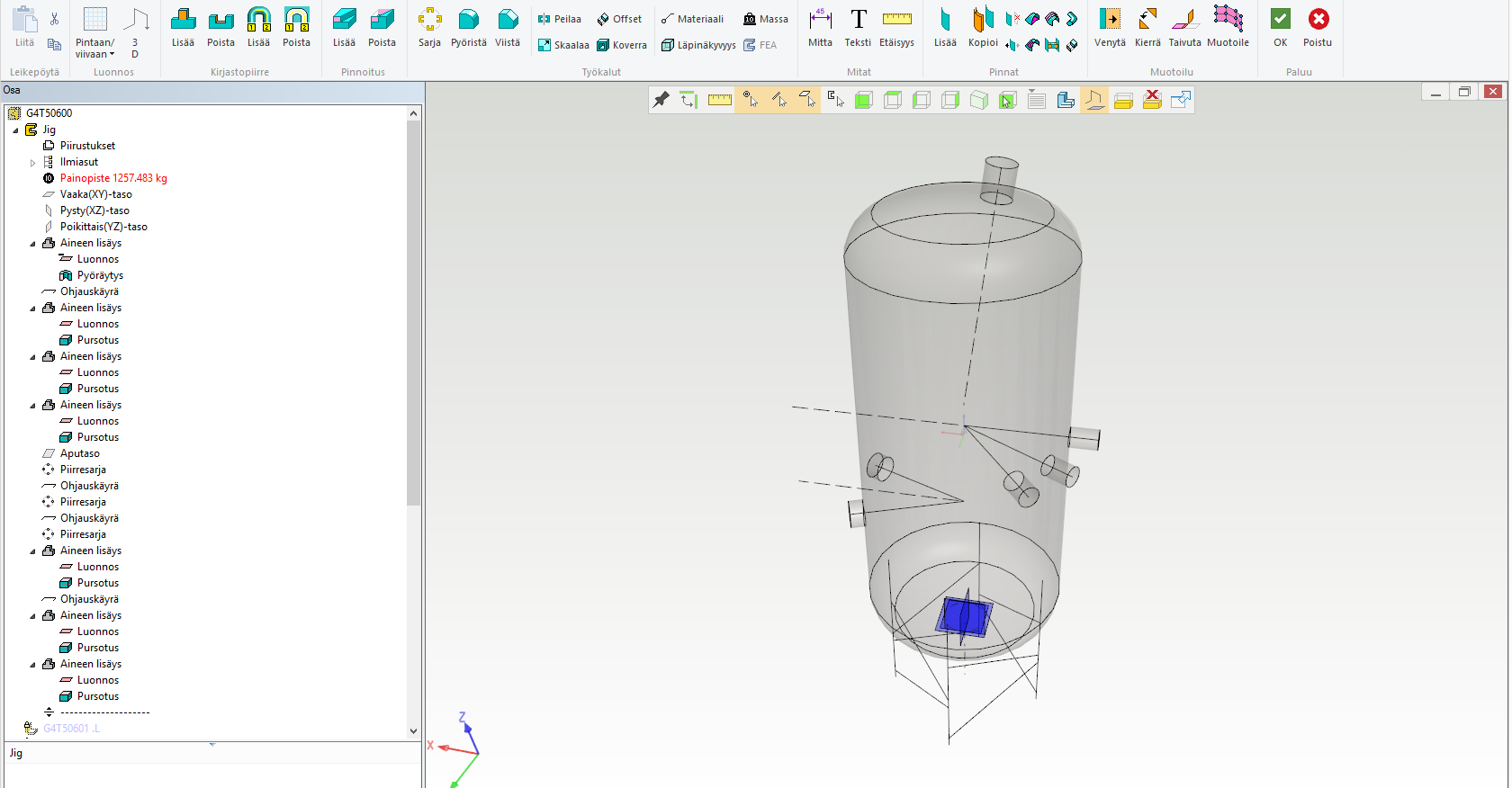Select the Koverra shell tool
Viewport: 1512px width, 788px height.
621,45
